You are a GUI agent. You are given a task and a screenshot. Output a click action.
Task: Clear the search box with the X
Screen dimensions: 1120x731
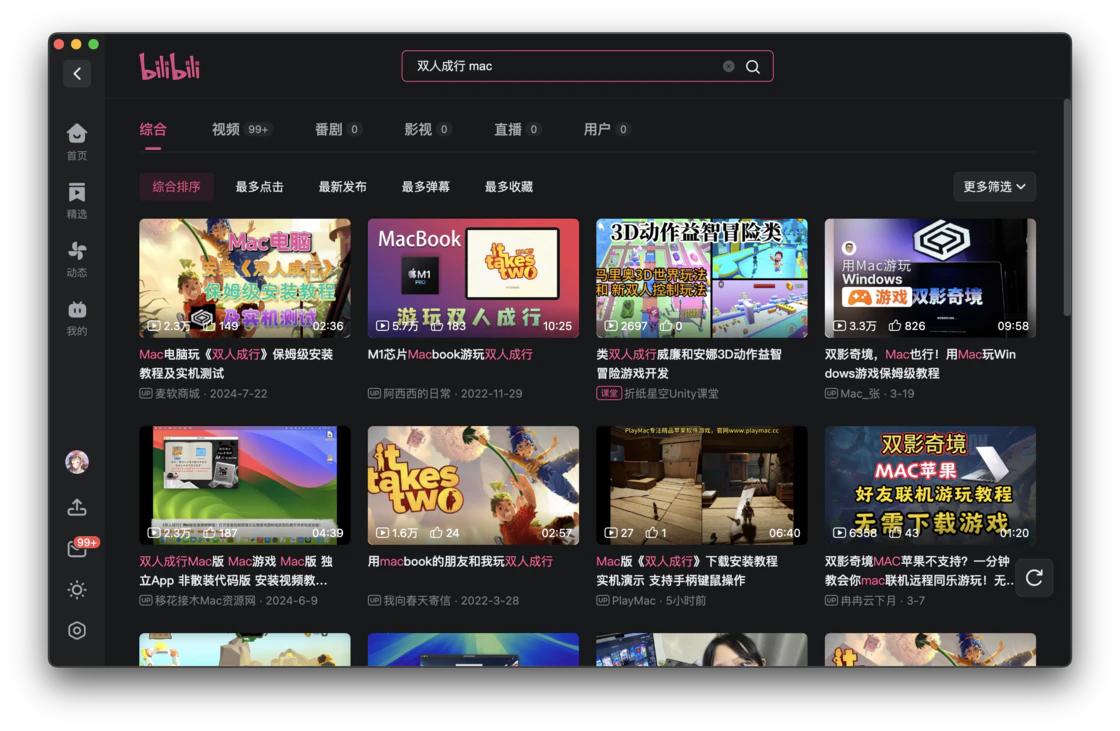728,66
